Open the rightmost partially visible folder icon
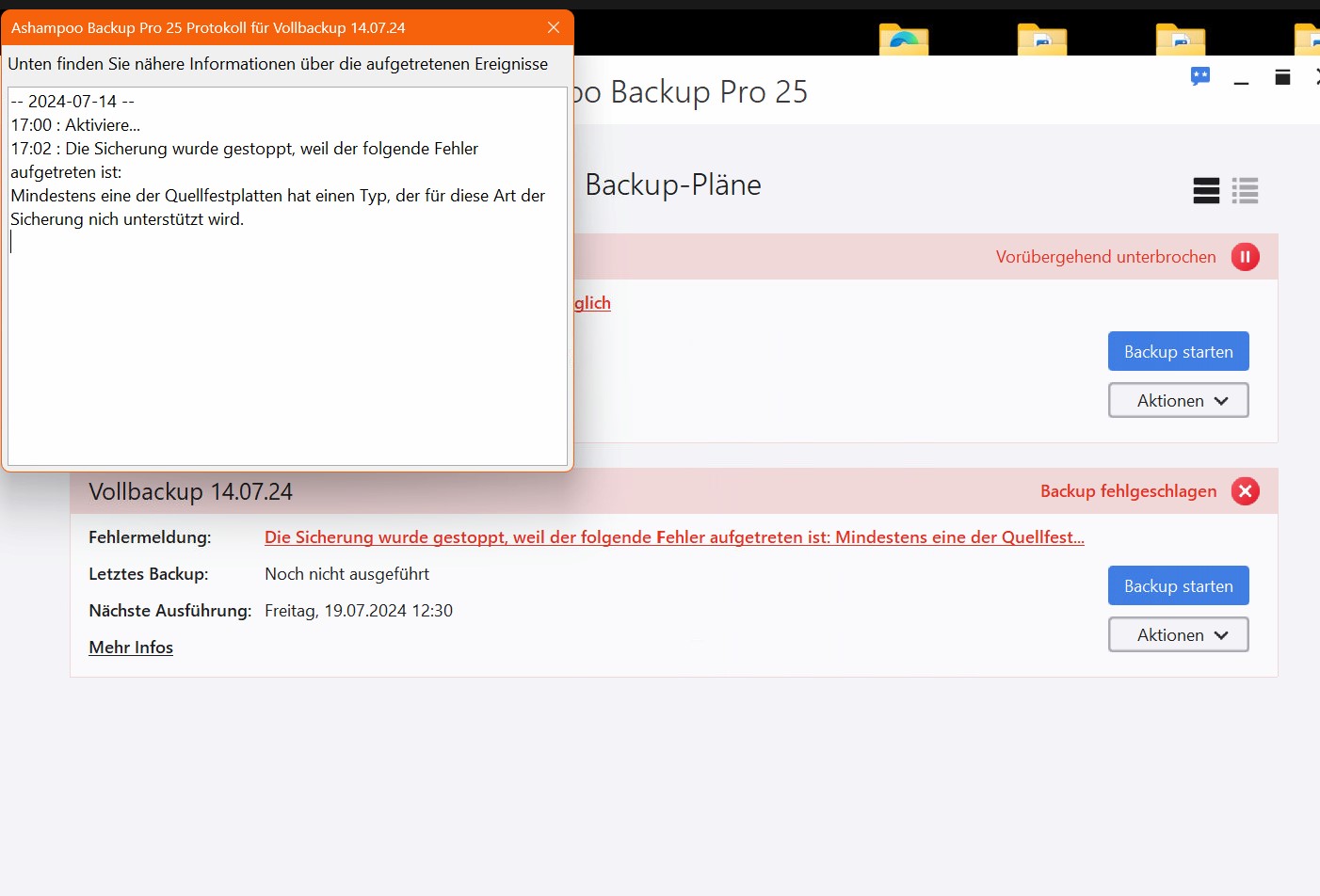 [1311, 41]
